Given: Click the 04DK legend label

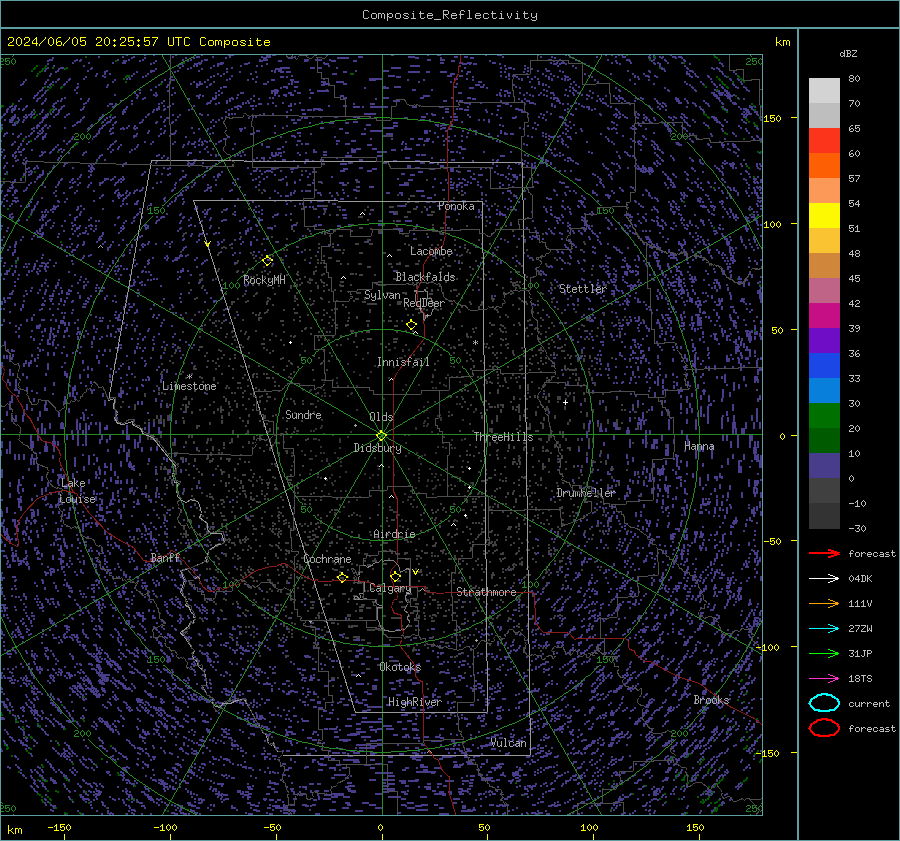Looking at the screenshot, I should click(x=860, y=579).
